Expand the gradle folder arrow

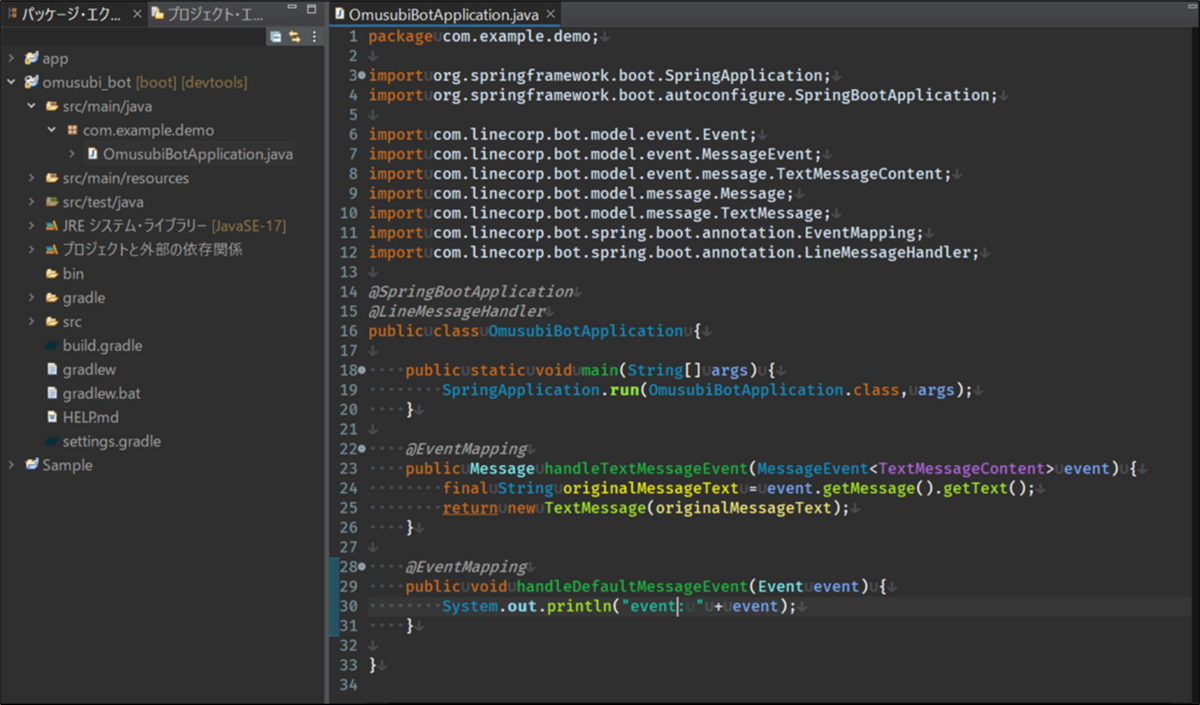point(31,298)
